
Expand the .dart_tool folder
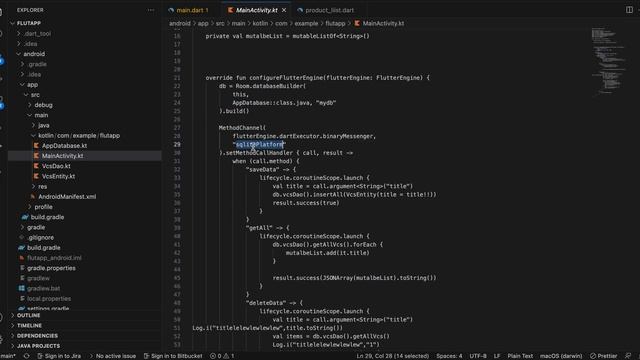point(37,33)
